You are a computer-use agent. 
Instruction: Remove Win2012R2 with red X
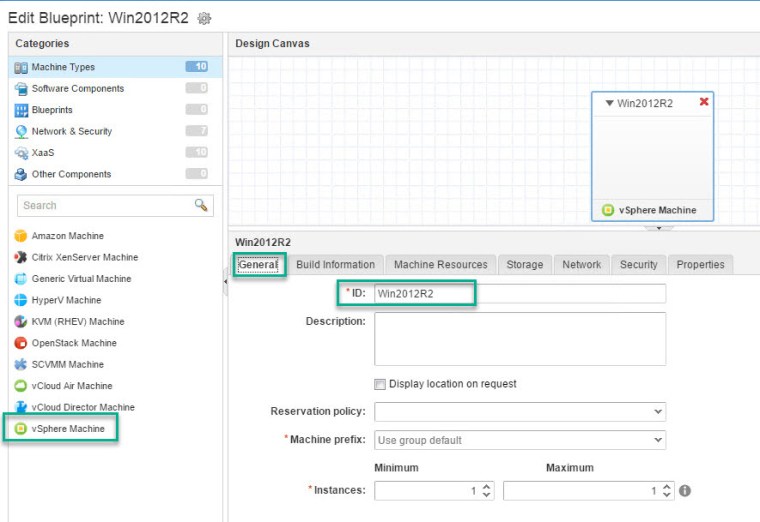point(704,102)
